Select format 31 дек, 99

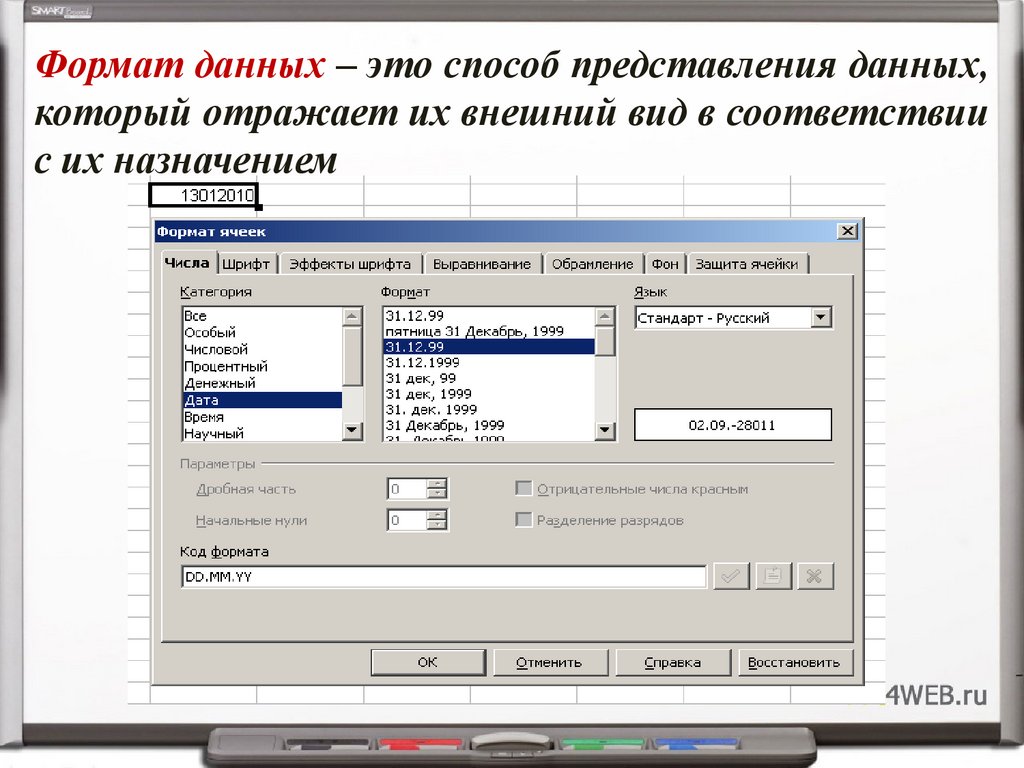[489, 378]
